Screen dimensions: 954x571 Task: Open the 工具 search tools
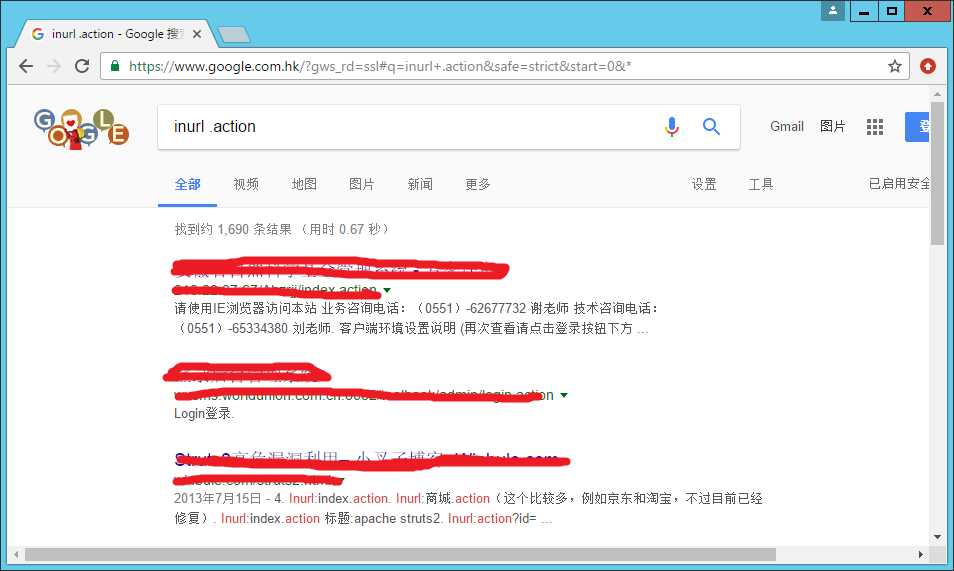coord(761,184)
